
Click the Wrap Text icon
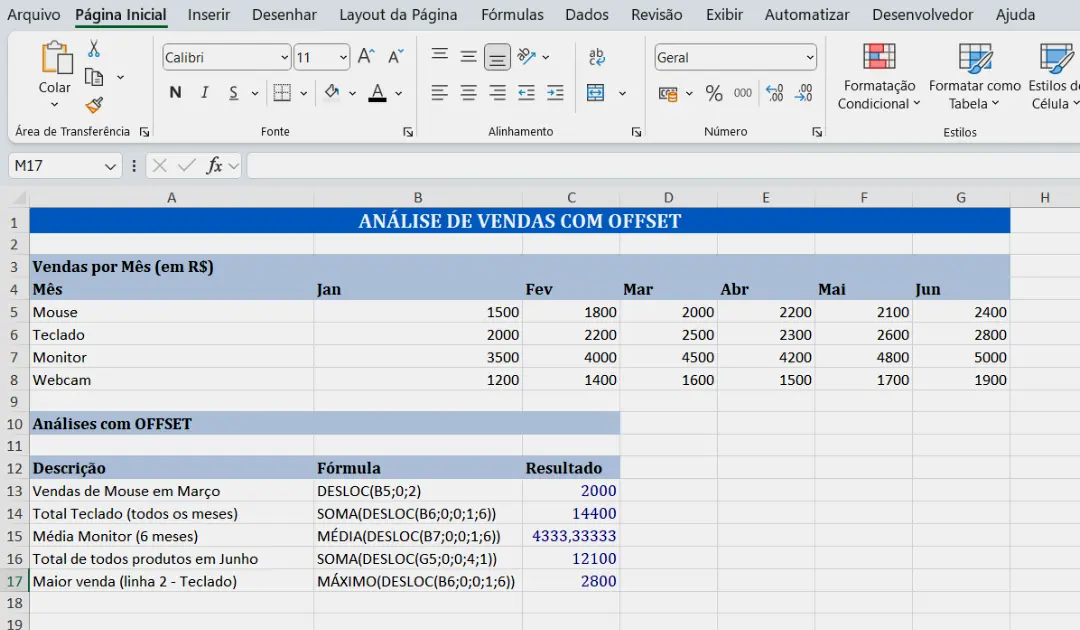click(x=597, y=57)
